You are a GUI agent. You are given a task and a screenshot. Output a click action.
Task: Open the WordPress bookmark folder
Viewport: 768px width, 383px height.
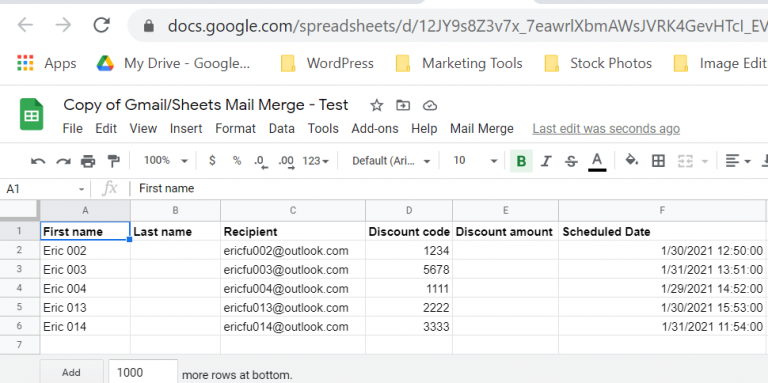pyautogui.click(x=327, y=63)
